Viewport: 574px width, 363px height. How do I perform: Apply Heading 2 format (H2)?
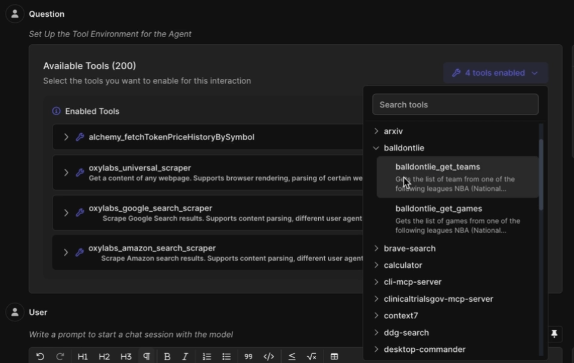pos(104,356)
